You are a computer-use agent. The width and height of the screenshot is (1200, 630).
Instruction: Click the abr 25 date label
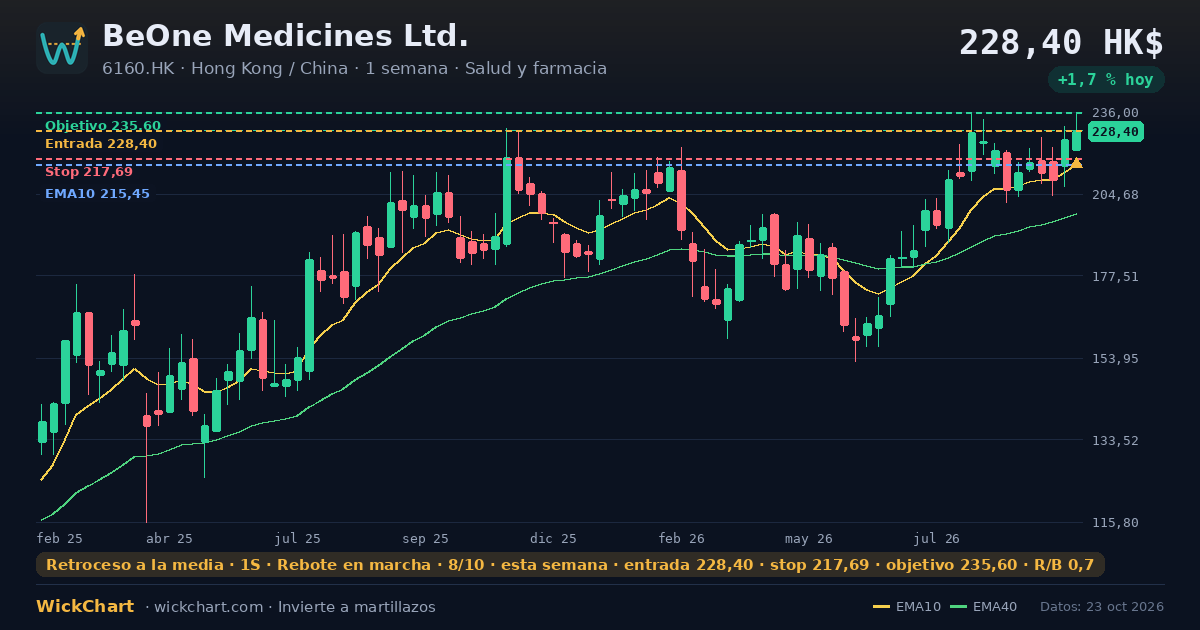(x=169, y=538)
